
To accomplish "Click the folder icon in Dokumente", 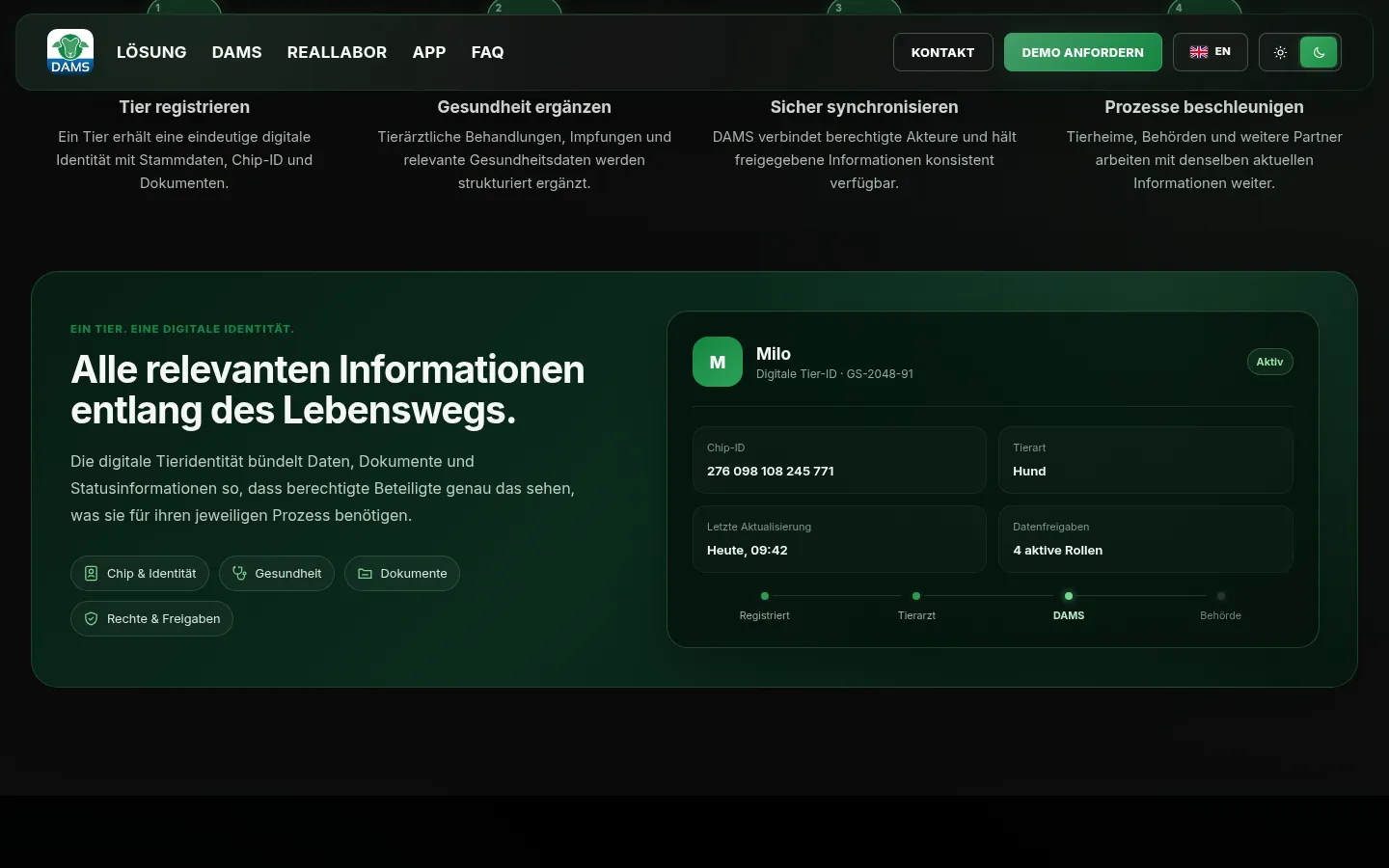I will click(x=365, y=573).
